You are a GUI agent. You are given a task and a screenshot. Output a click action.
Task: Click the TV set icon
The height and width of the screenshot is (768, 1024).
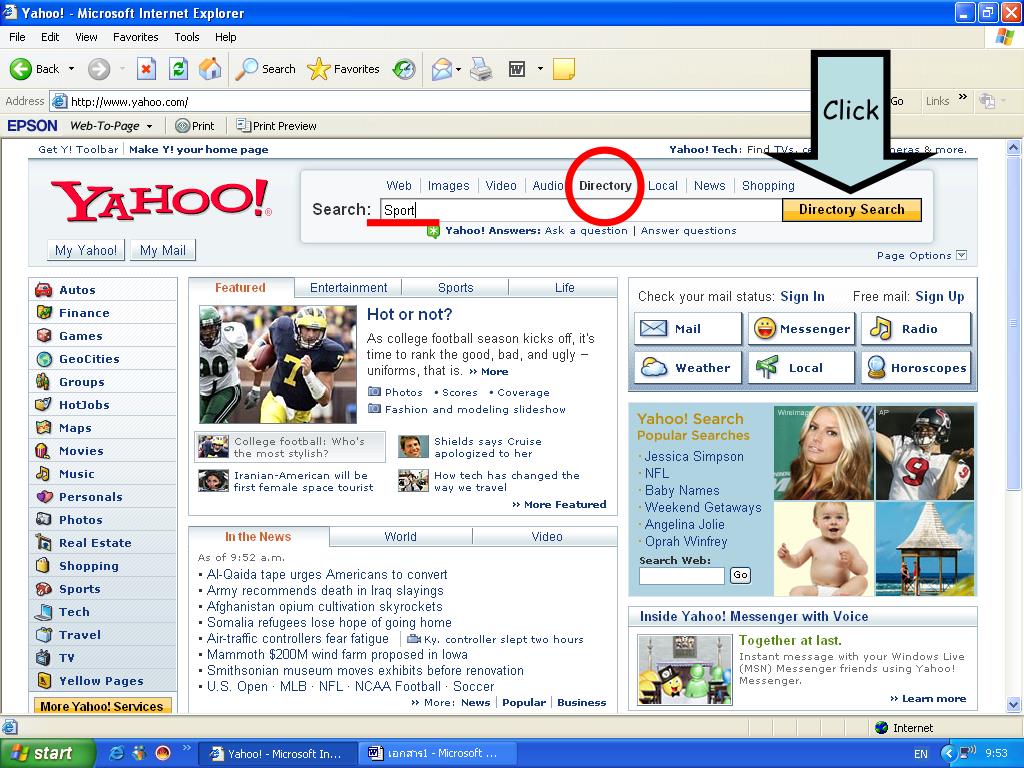[44, 657]
